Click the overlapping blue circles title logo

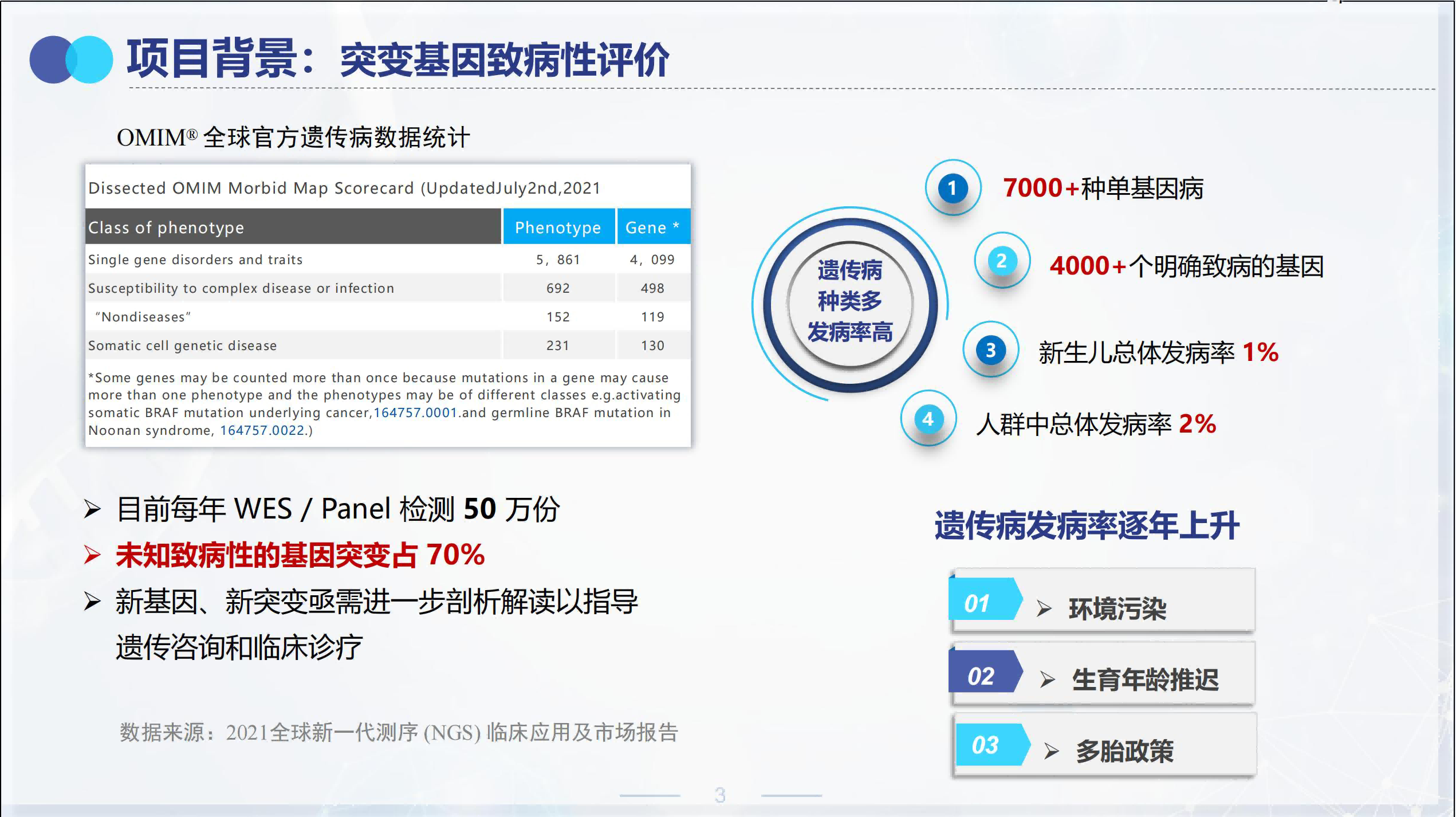71,60
